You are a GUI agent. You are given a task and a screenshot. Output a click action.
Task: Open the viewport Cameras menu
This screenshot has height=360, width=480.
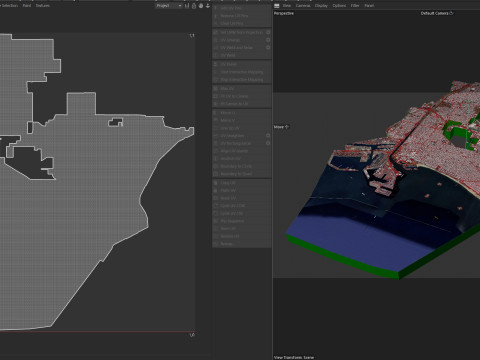[303, 6]
